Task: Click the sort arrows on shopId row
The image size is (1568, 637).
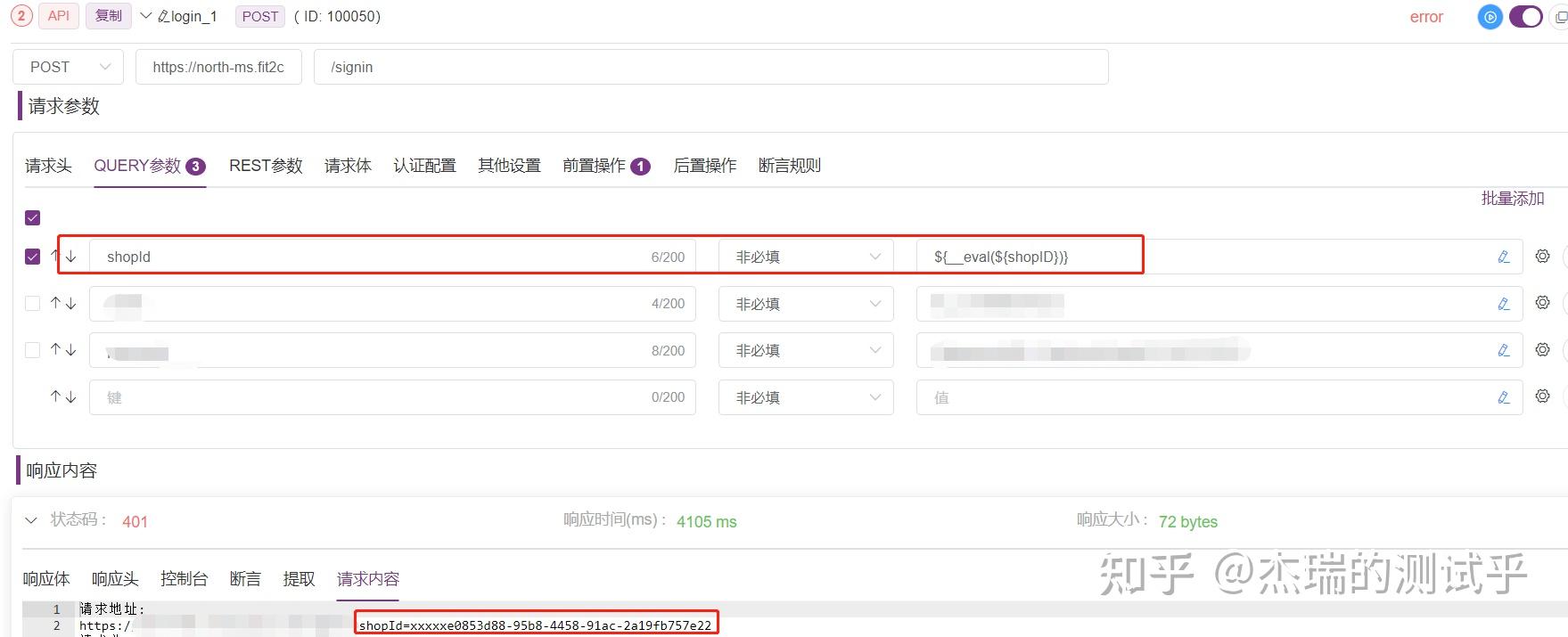Action: (63, 257)
